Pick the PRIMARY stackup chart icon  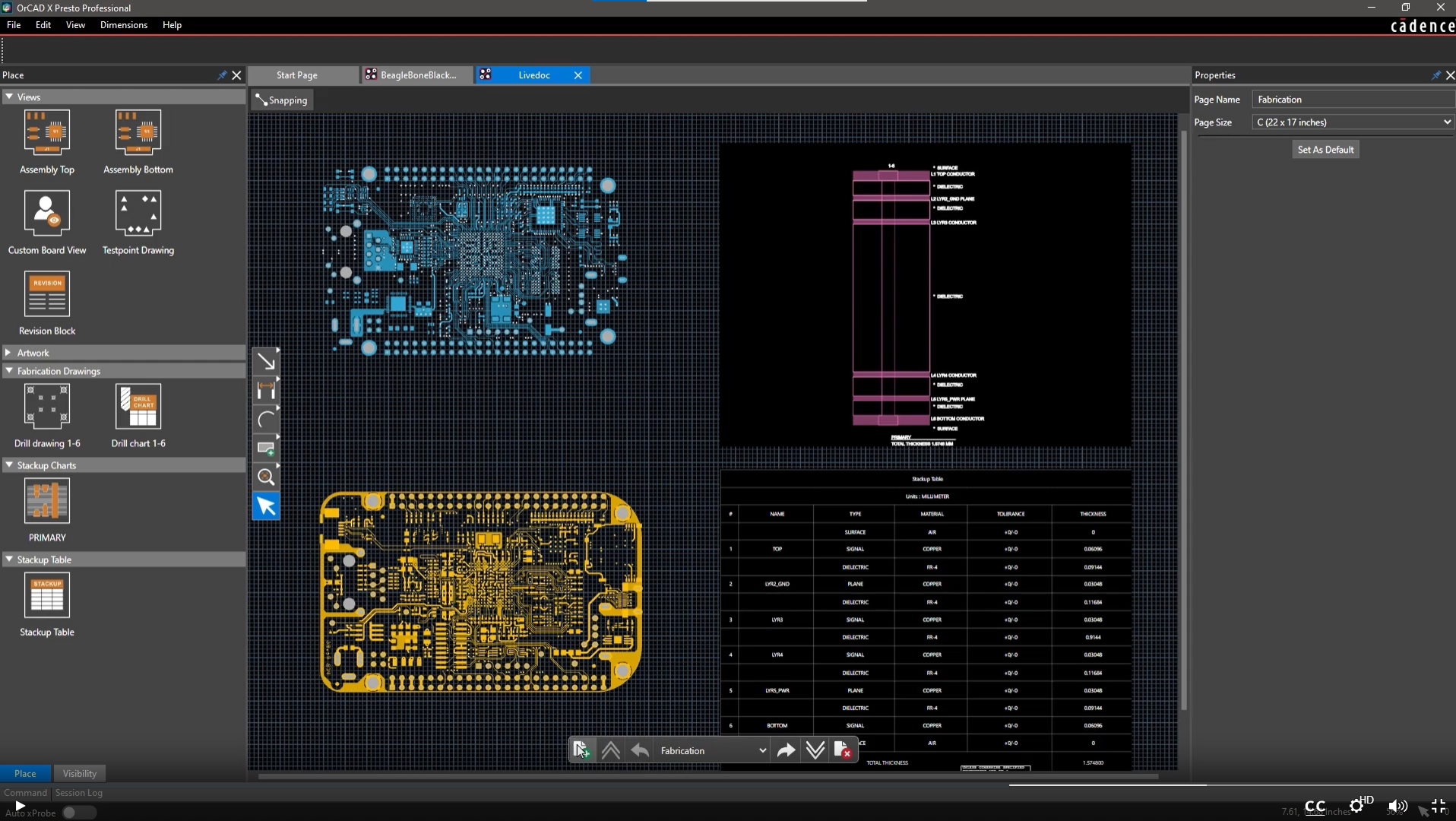(x=47, y=500)
